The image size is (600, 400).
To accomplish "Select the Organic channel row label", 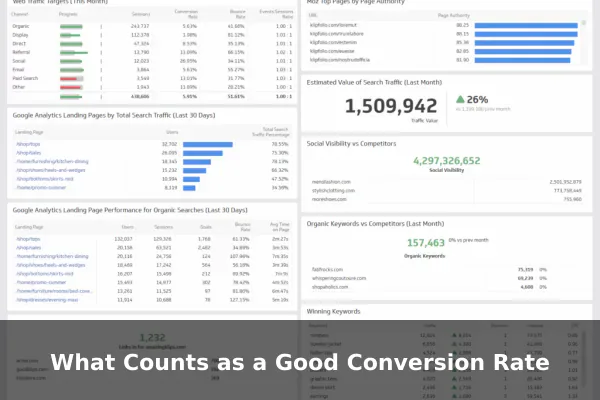I will [x=21, y=26].
